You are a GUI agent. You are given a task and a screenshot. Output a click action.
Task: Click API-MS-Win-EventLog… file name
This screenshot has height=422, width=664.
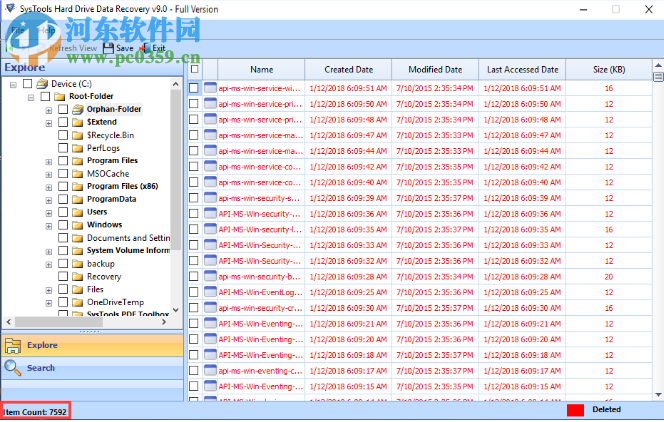pyautogui.click(x=260, y=292)
